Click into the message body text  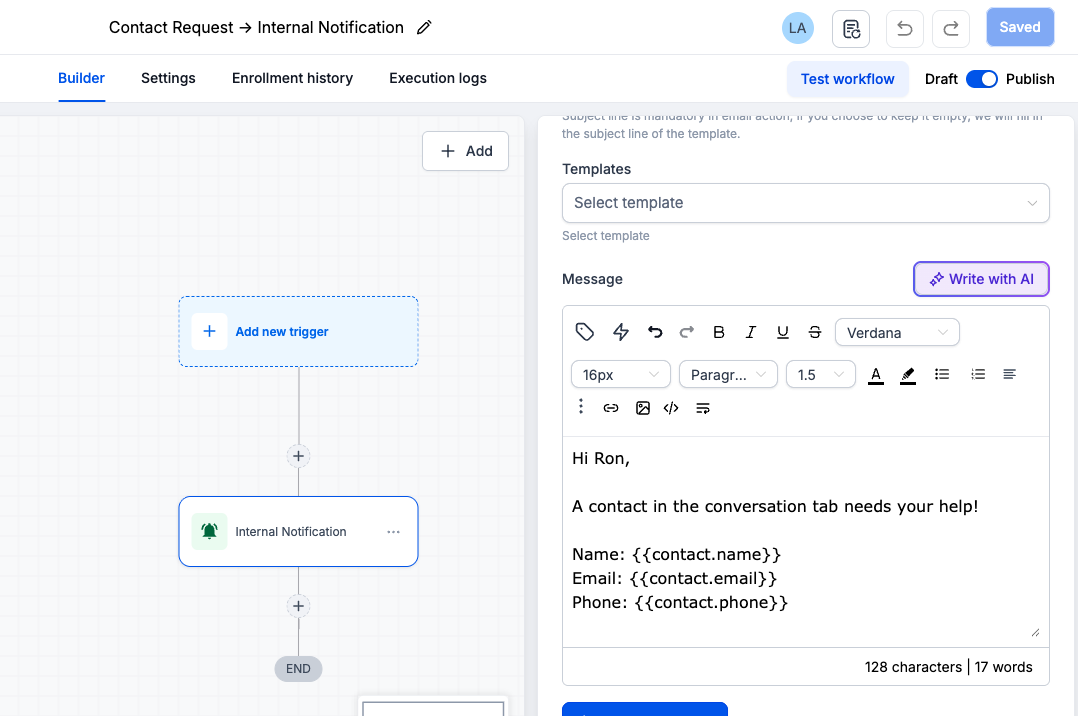tap(806, 541)
